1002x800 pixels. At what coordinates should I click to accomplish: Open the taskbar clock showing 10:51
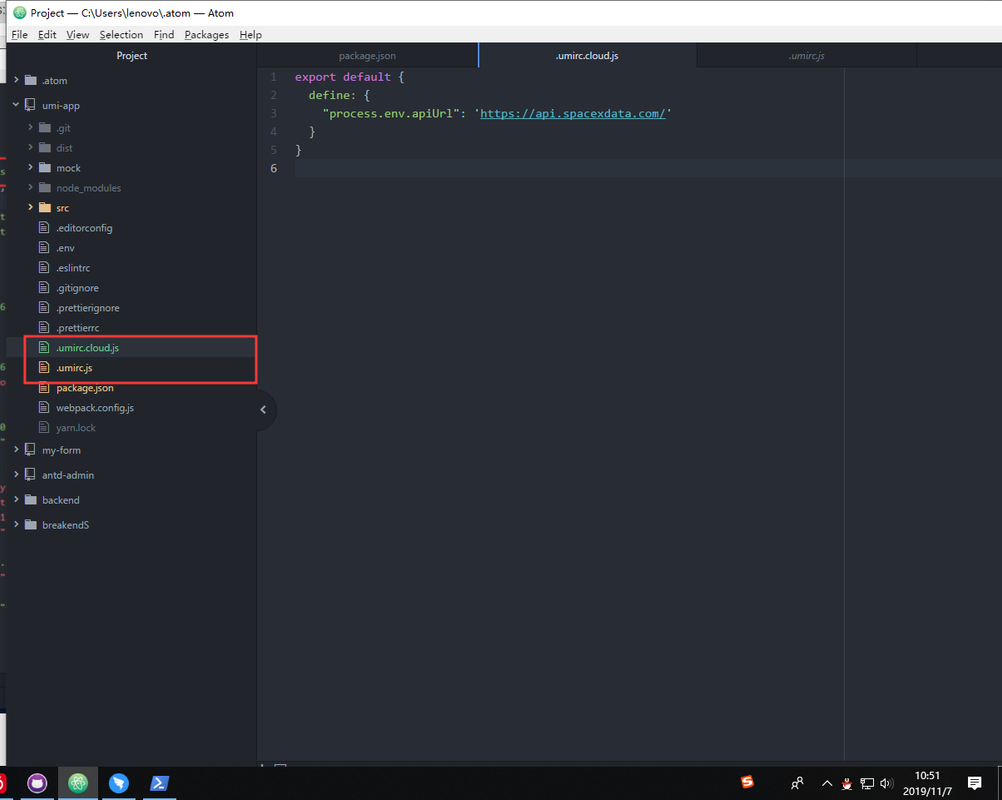(927, 783)
